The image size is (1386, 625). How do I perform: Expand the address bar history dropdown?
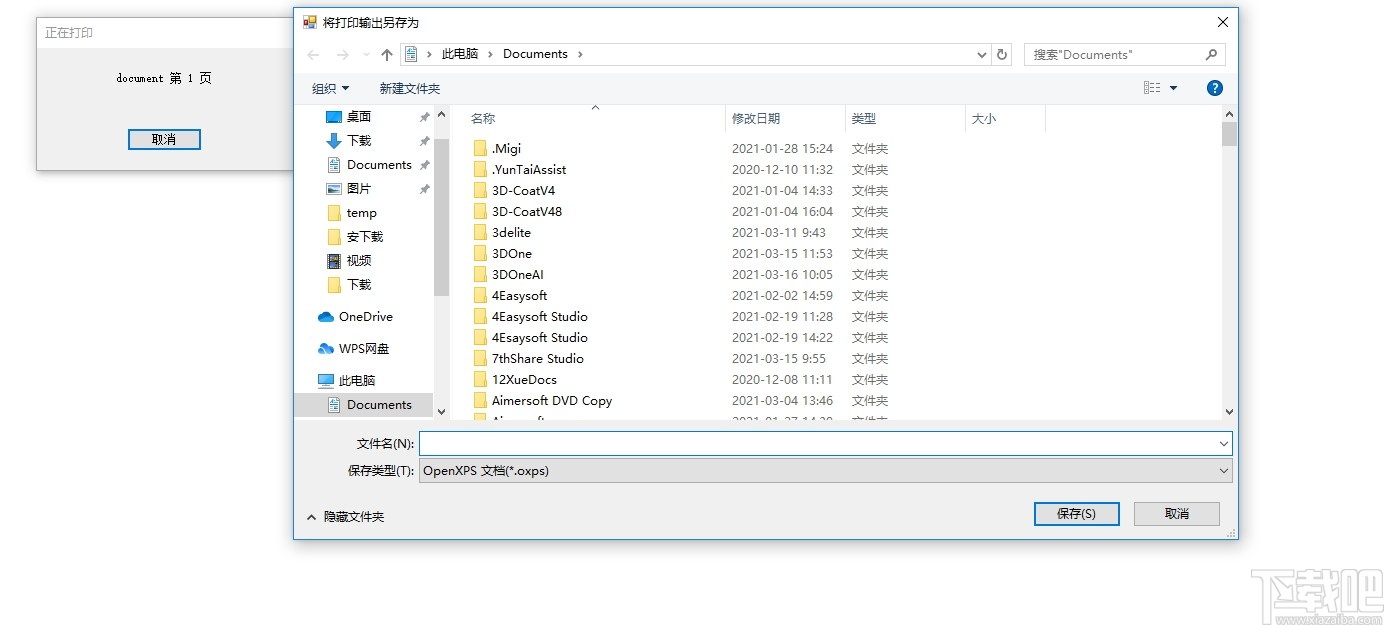[982, 55]
